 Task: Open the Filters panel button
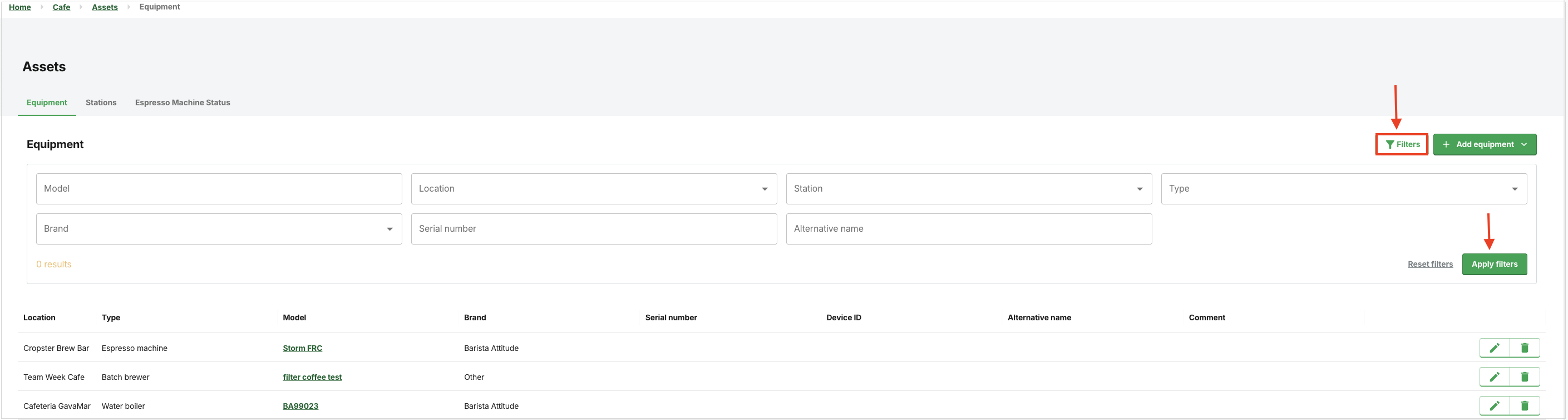pyautogui.click(x=1402, y=144)
